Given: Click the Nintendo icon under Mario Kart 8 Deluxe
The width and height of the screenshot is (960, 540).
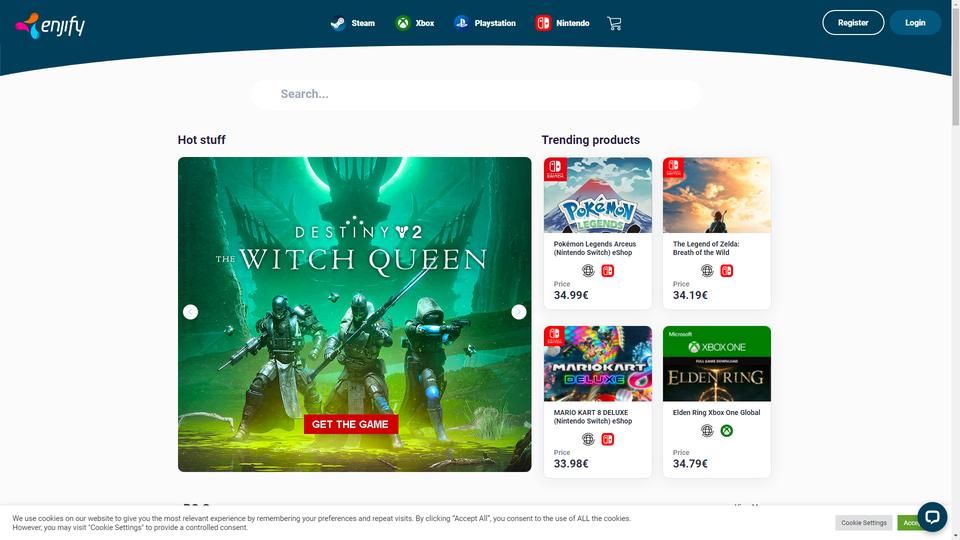Looking at the screenshot, I should [x=607, y=439].
